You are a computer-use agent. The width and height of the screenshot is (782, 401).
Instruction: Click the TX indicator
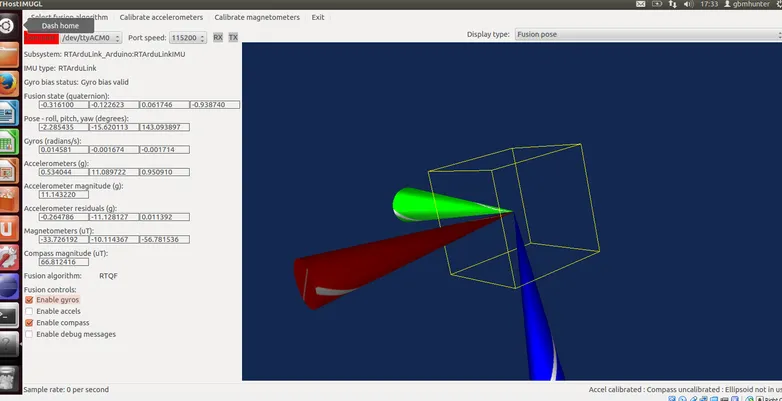233,37
